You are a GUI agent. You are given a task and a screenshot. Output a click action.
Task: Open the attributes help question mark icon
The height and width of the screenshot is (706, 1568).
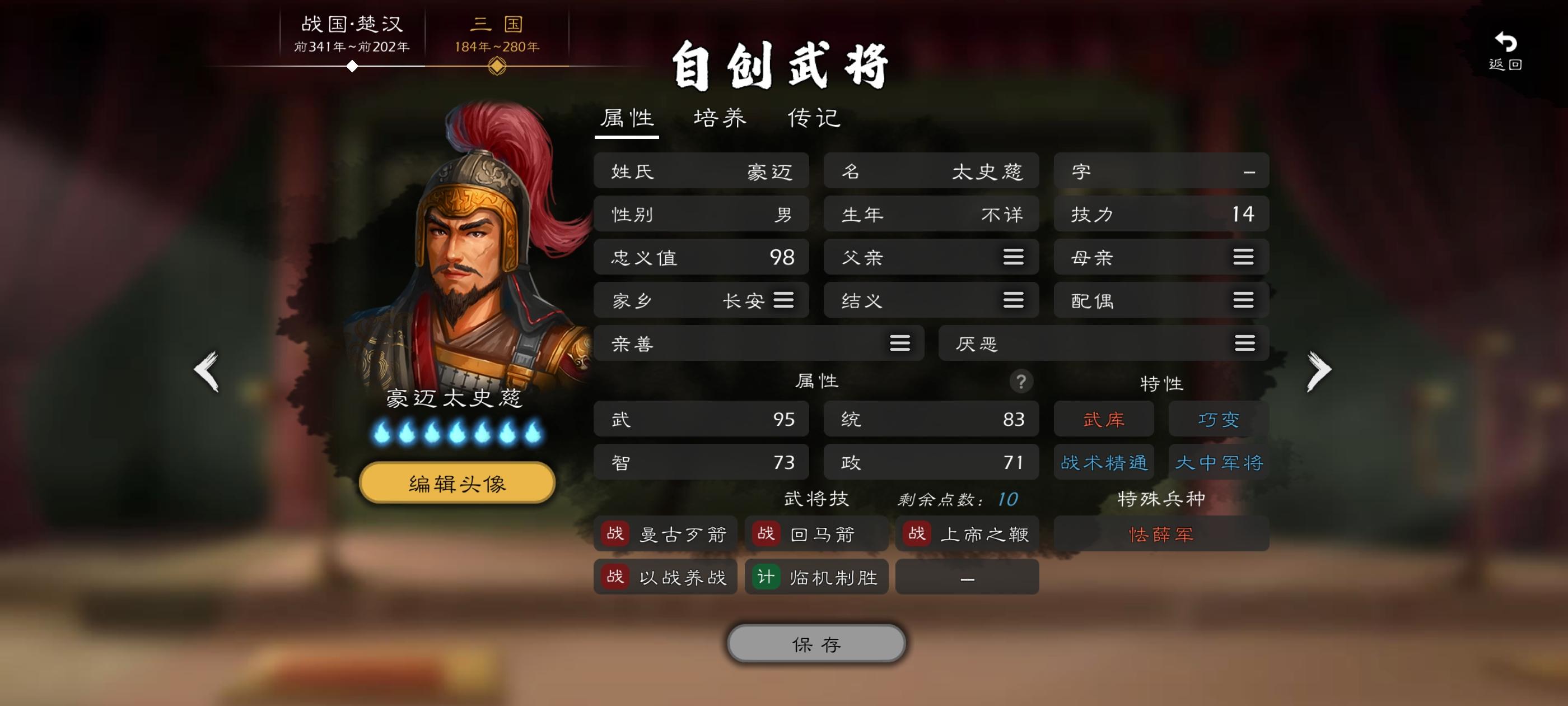coord(1021,382)
